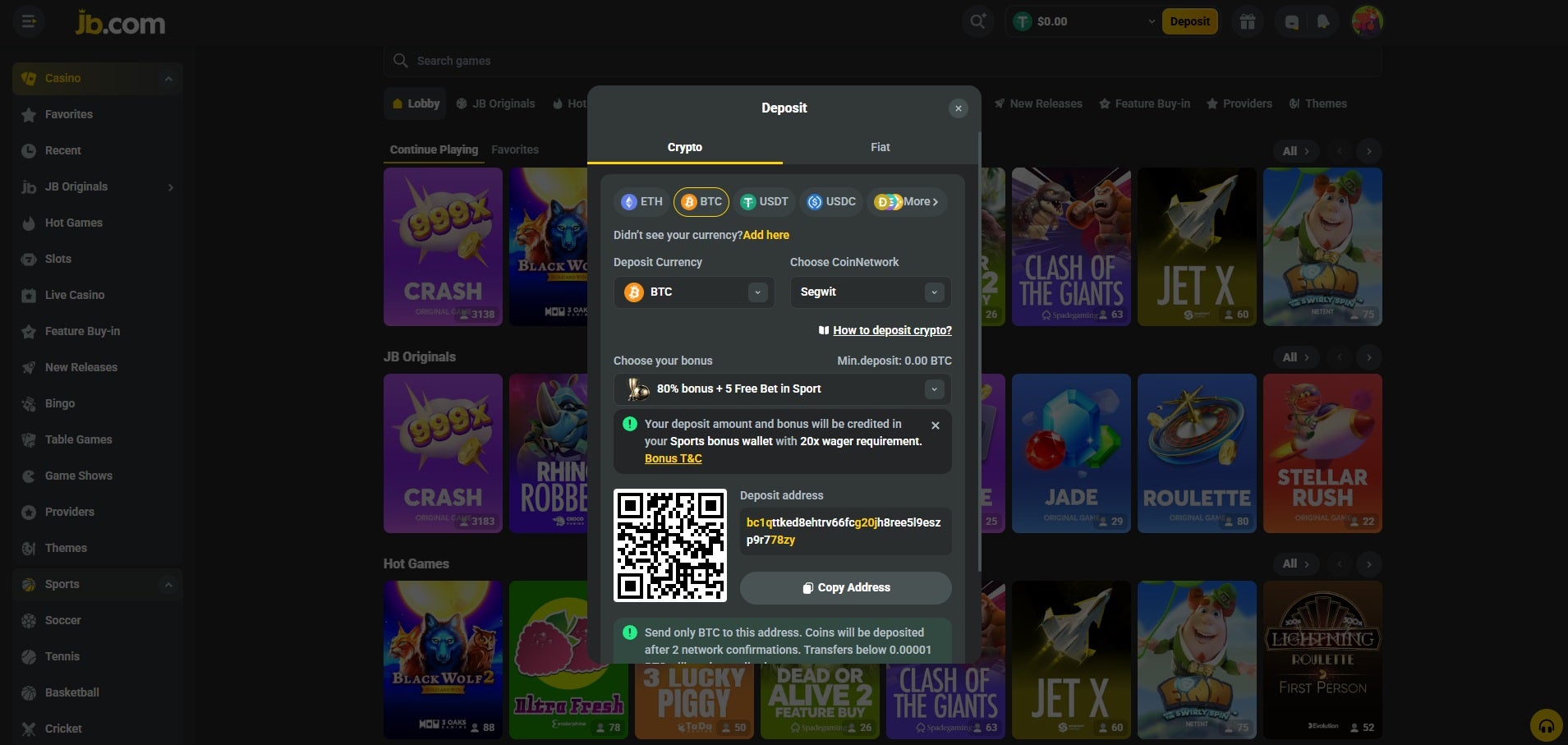
Task: Click the Copy Address button
Action: coord(845,588)
